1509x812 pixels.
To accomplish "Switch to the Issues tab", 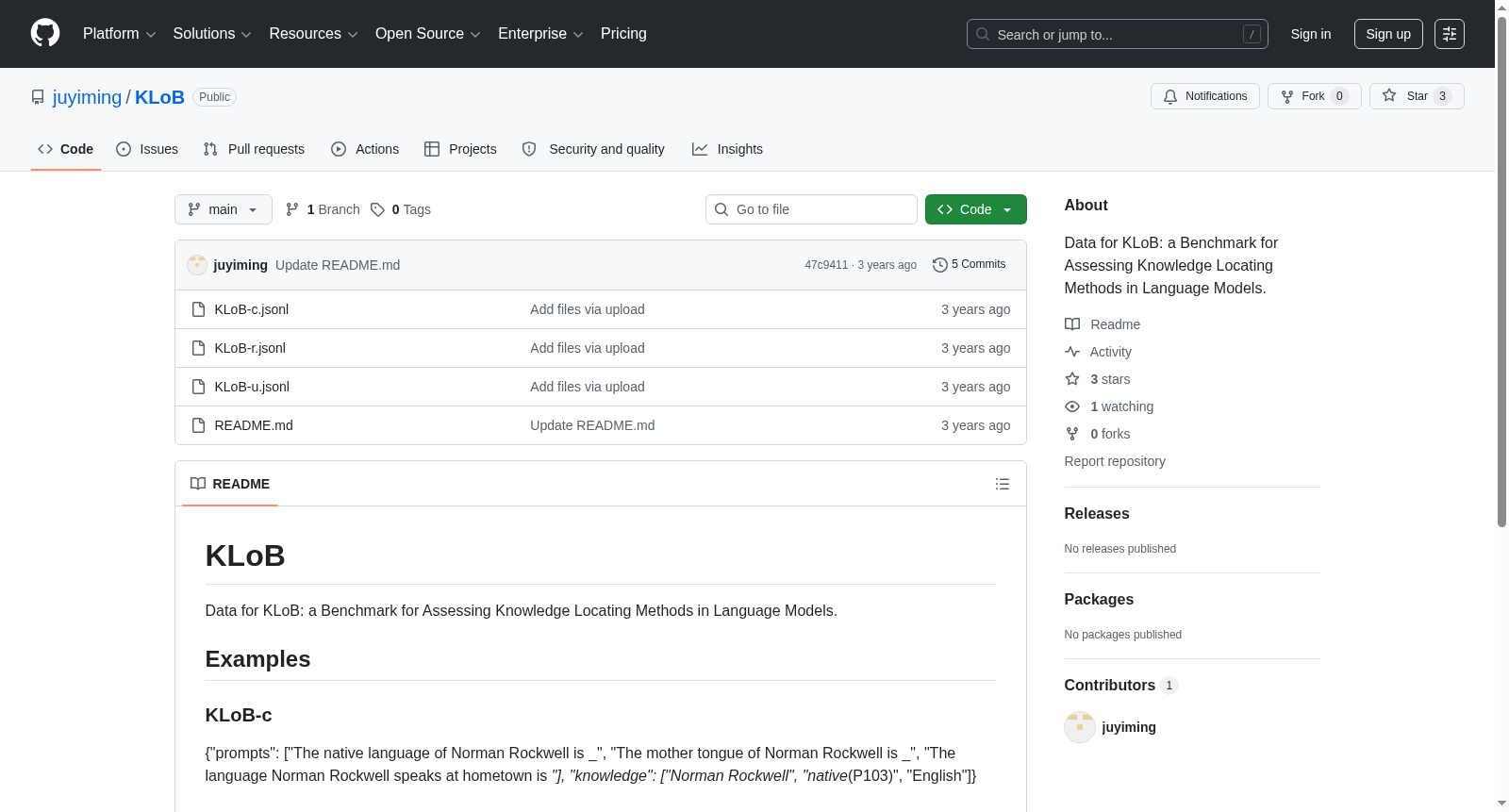I will [x=147, y=149].
